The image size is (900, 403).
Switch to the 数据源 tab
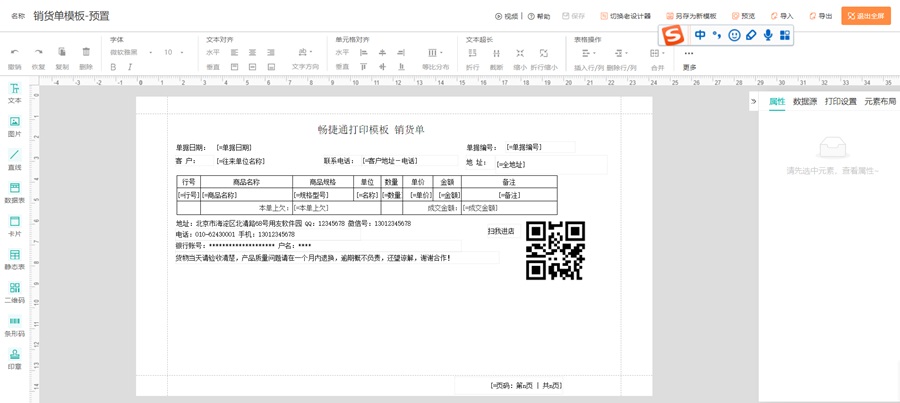[x=805, y=102]
